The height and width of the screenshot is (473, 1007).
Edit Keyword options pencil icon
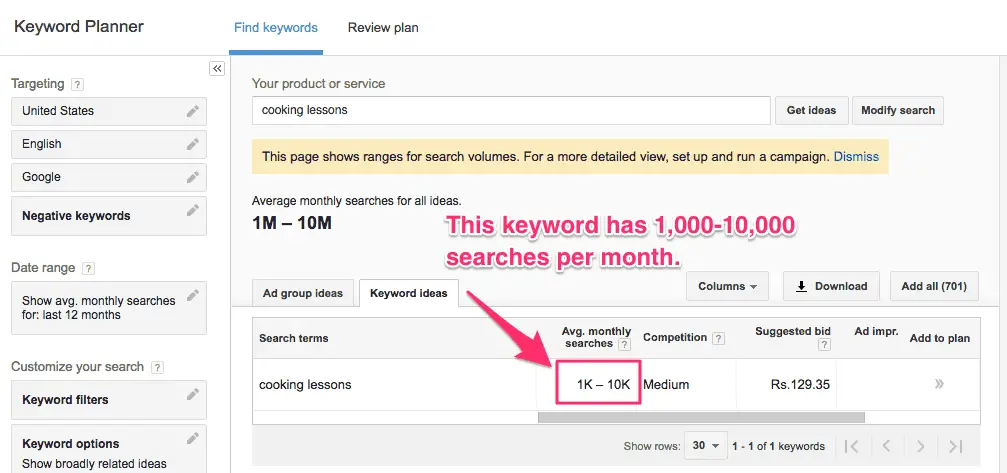(x=193, y=438)
